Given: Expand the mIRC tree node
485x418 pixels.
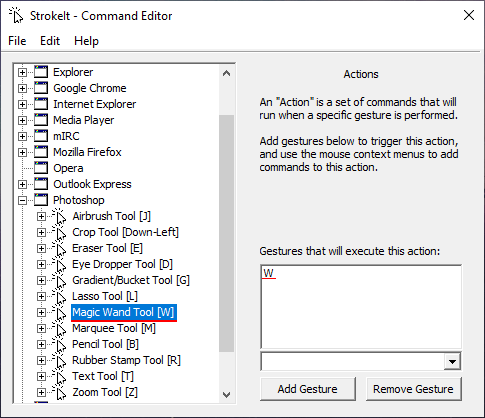Looking at the screenshot, I should coord(22,136).
